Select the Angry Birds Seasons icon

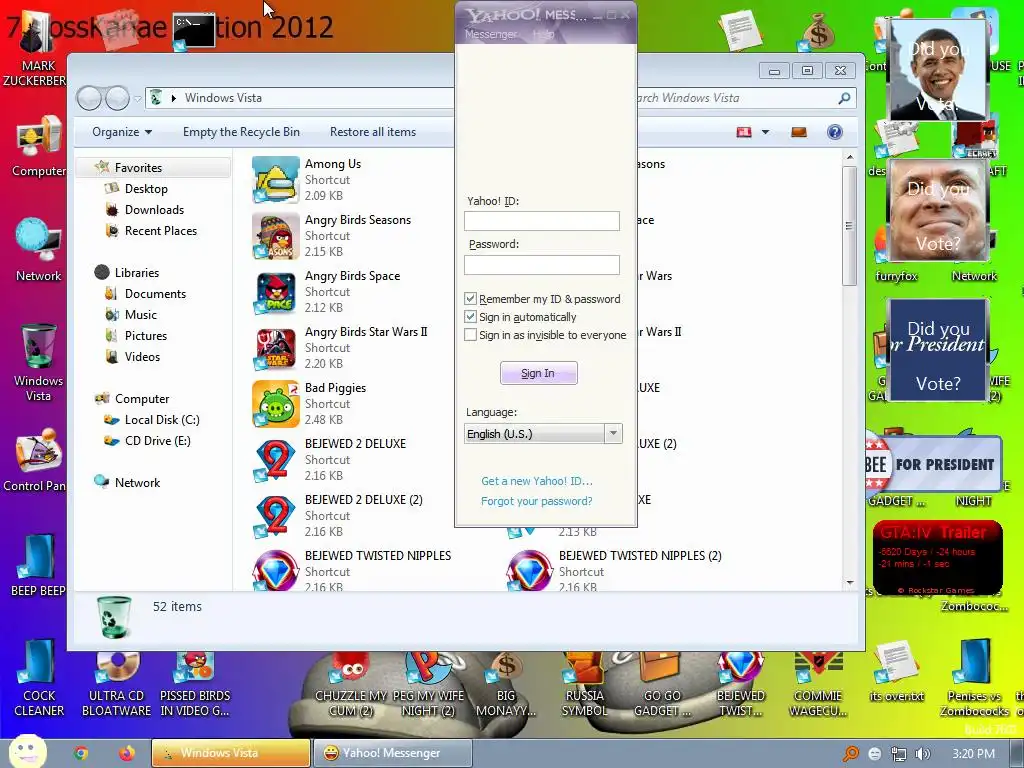click(276, 236)
